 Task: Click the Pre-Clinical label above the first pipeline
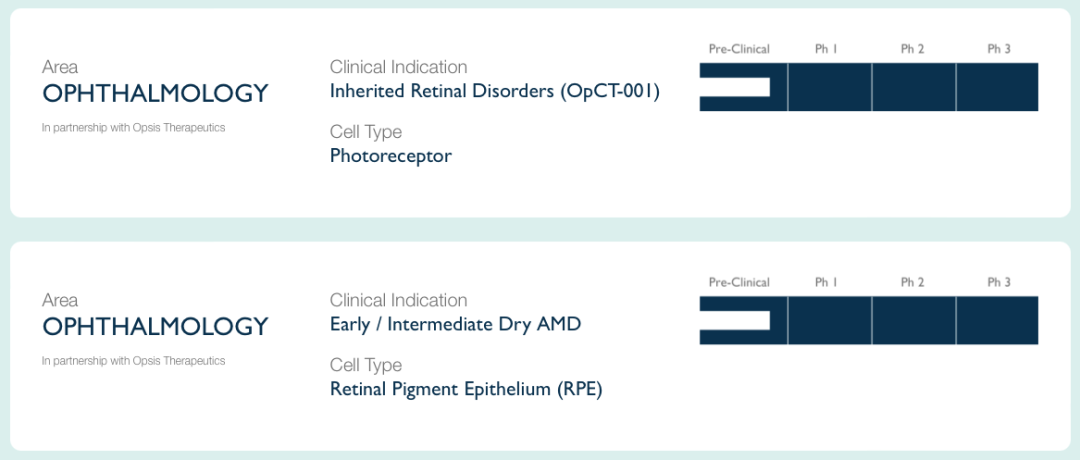click(x=739, y=49)
